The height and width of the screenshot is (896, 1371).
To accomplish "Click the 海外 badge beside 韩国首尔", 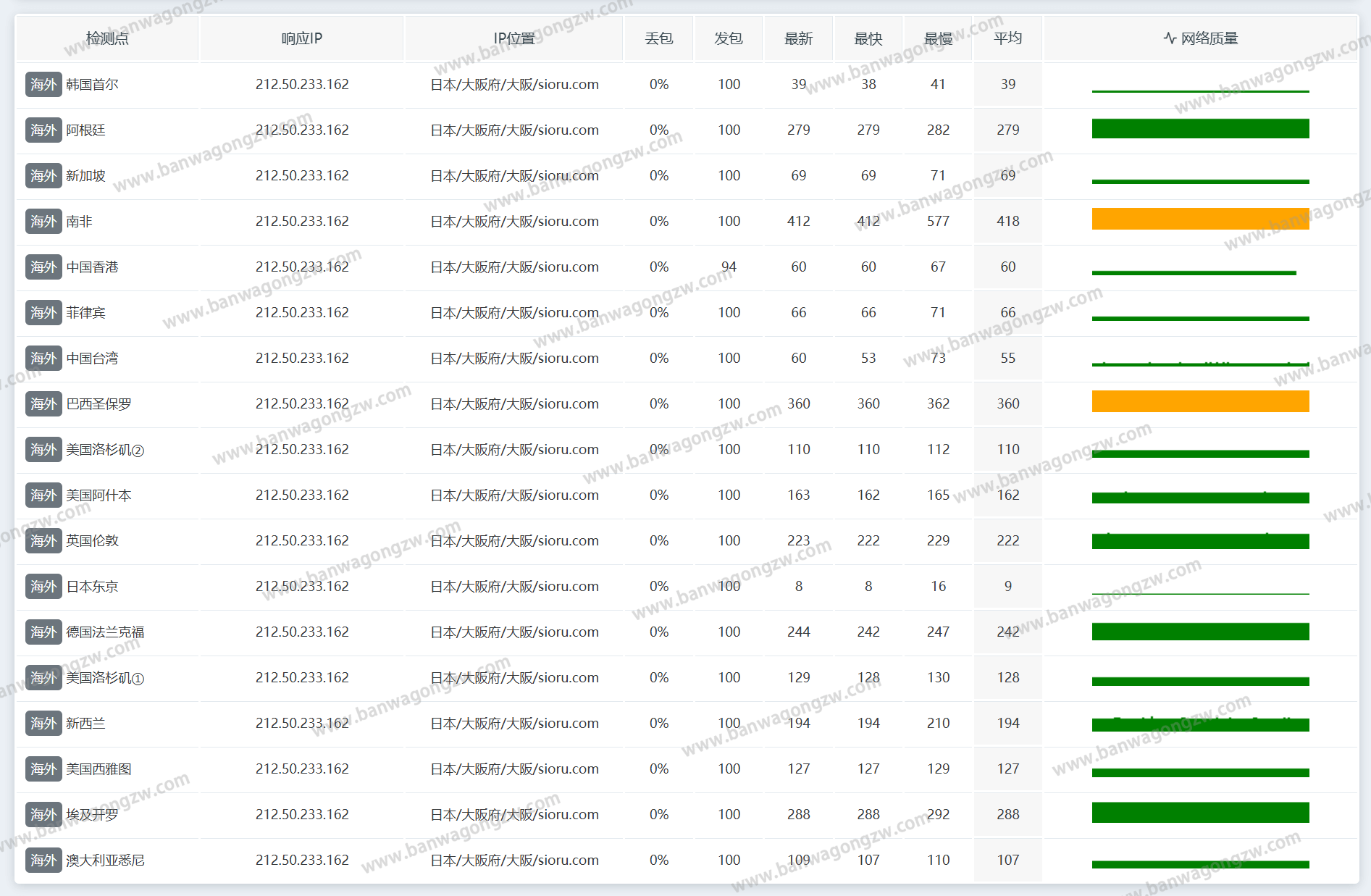I will coord(43,85).
